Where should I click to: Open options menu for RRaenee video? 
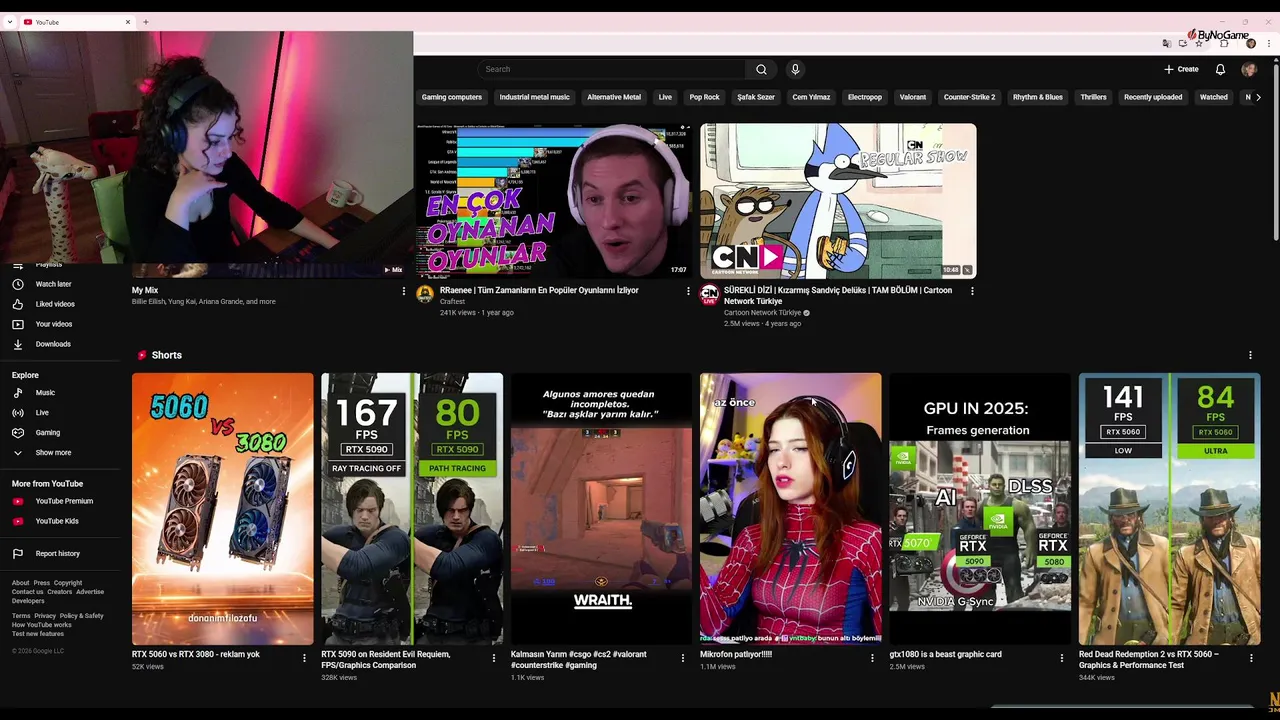[688, 291]
